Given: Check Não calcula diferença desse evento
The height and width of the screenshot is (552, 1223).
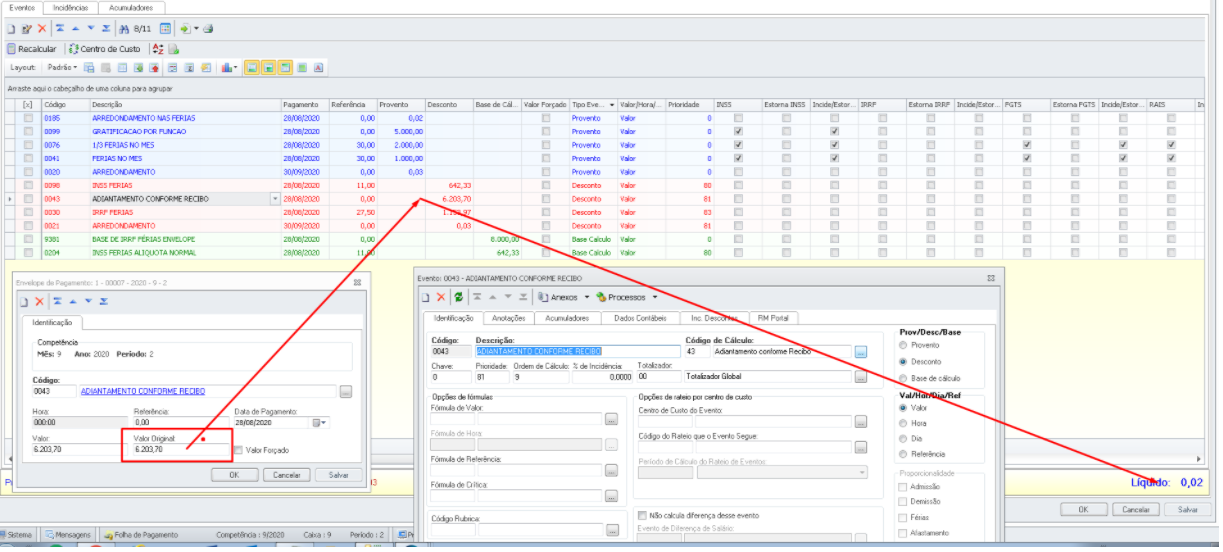Looking at the screenshot, I should click(x=642, y=515).
